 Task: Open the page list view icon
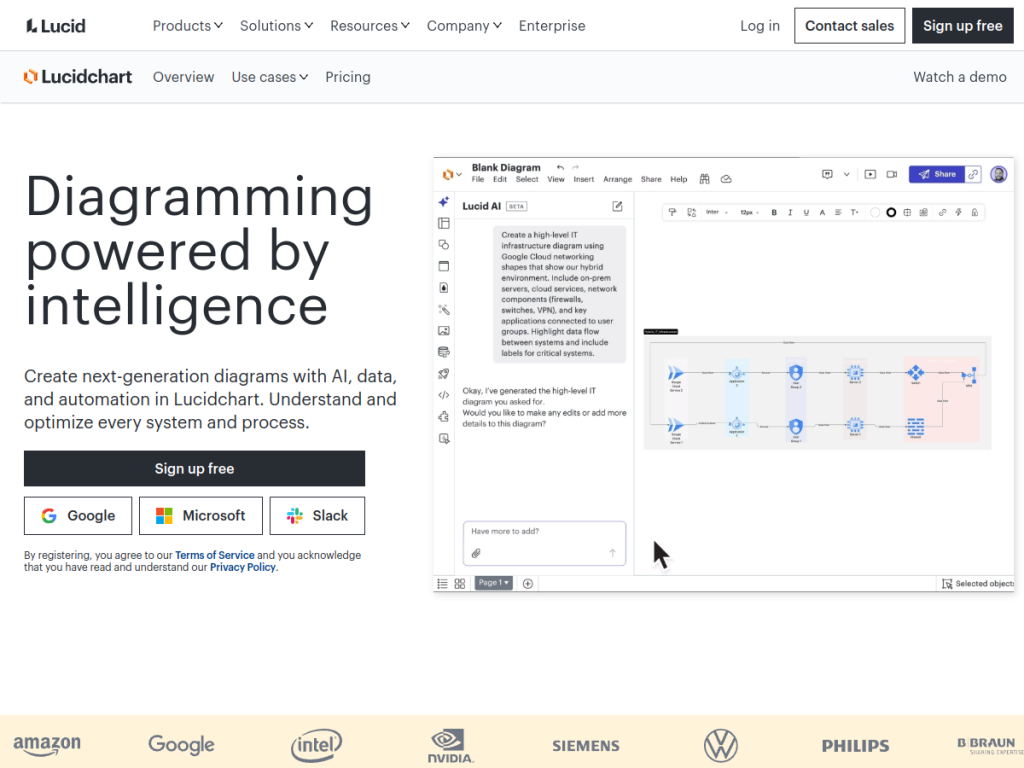tap(442, 584)
